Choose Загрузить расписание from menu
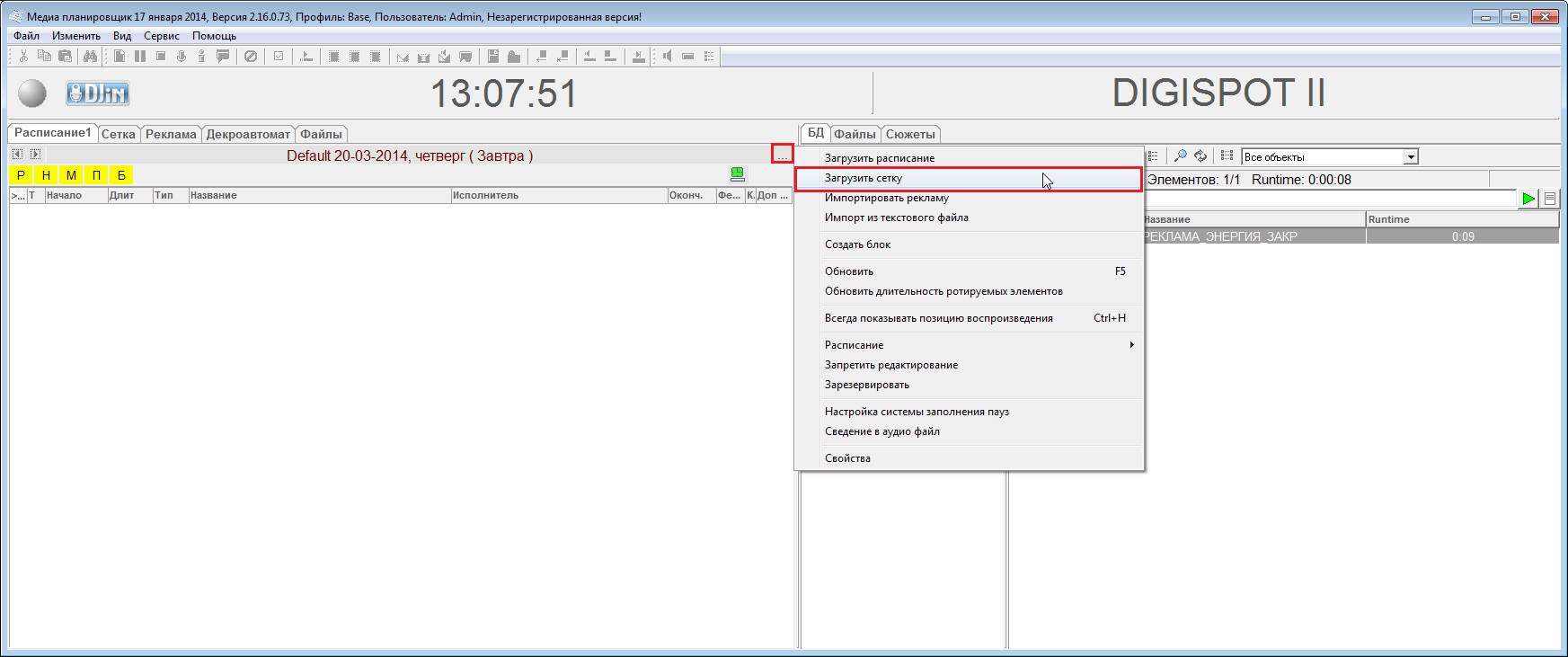 pos(970,158)
